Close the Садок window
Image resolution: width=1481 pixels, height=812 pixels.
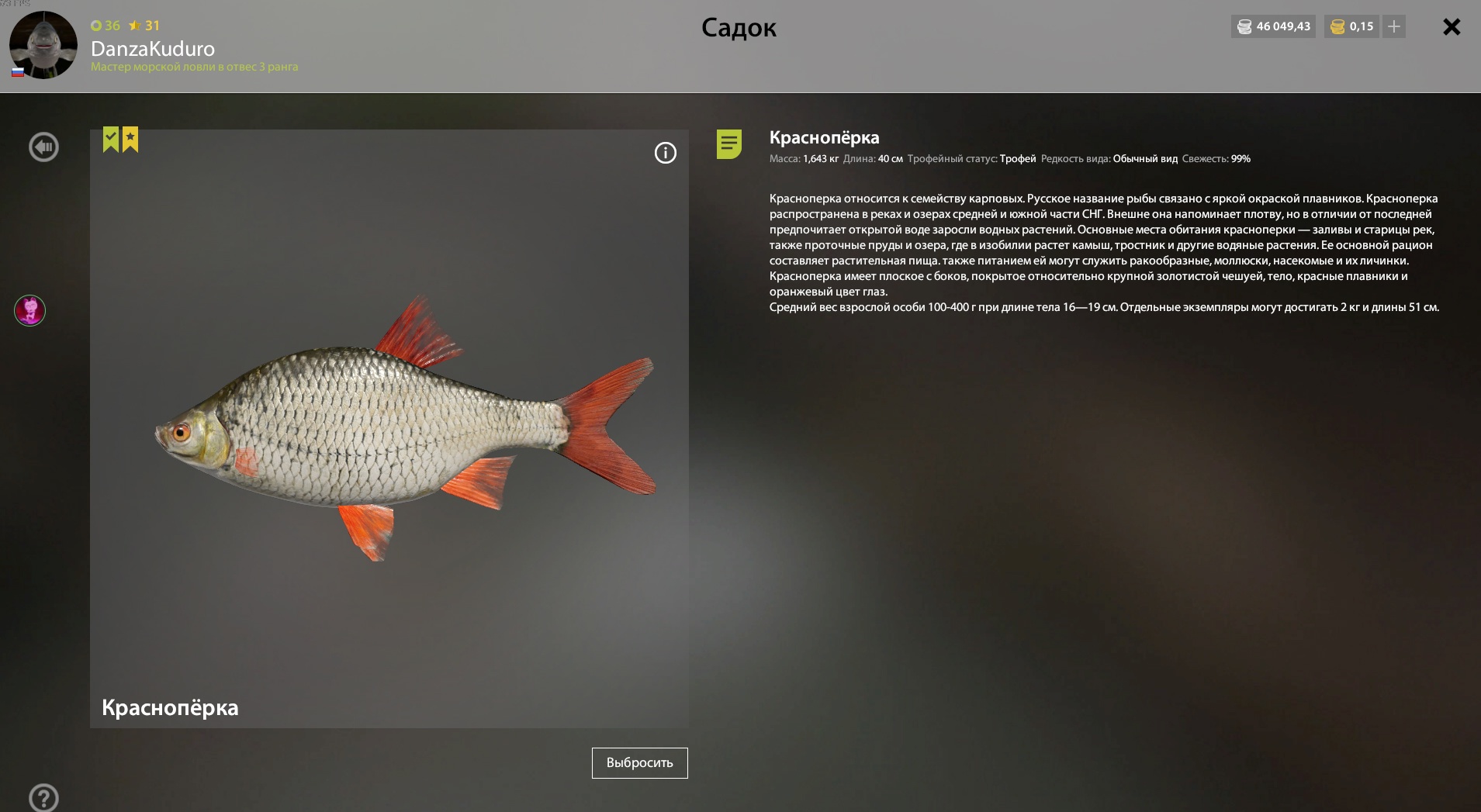[x=1452, y=27]
